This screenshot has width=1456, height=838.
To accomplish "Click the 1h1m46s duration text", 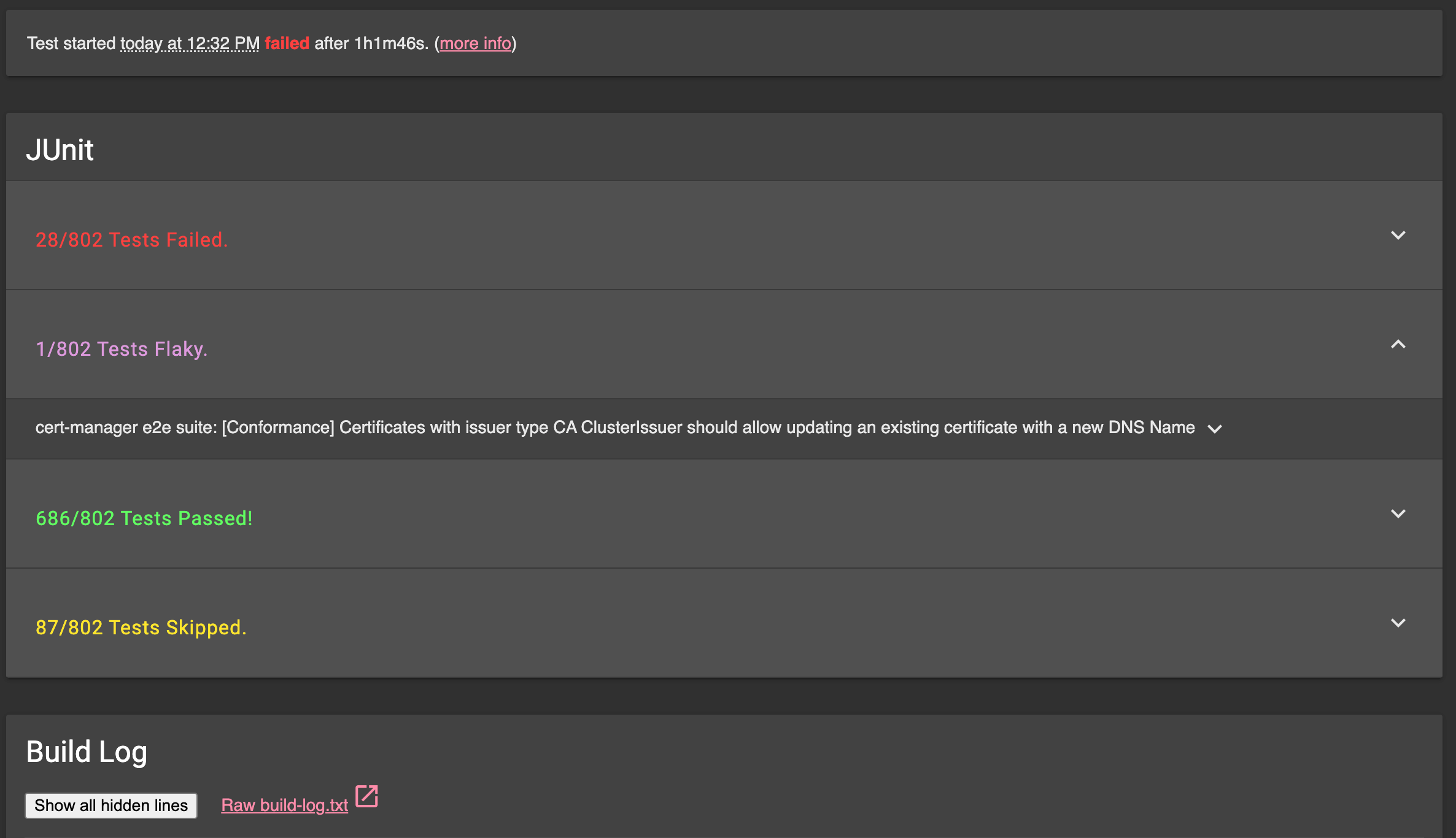I will click(x=390, y=44).
